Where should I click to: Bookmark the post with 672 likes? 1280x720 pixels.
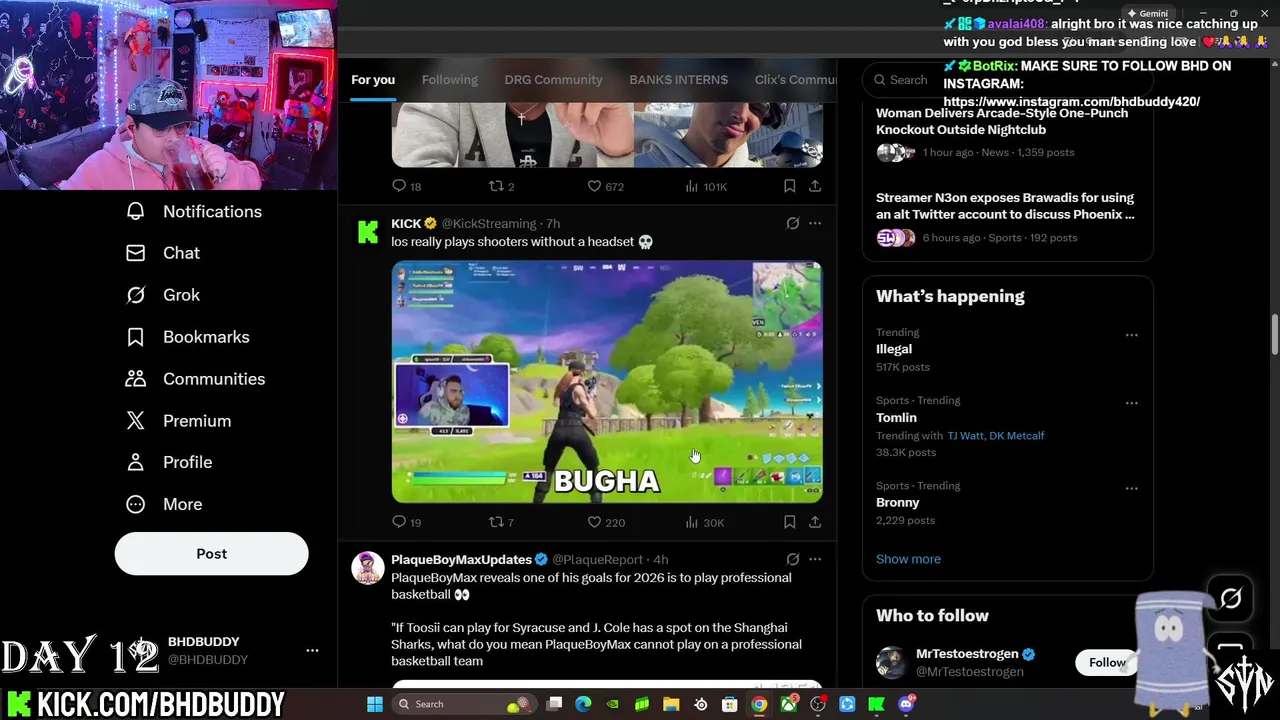point(789,186)
